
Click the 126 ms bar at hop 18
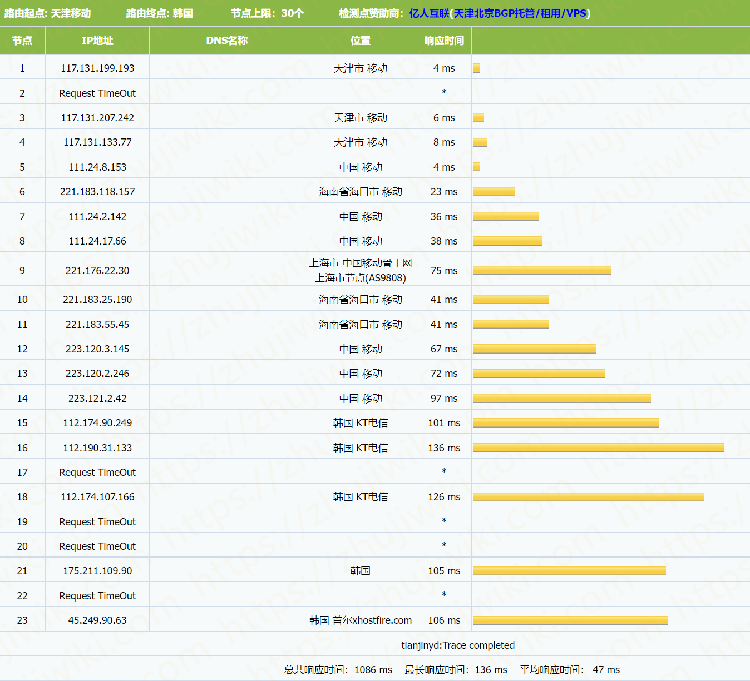point(587,497)
